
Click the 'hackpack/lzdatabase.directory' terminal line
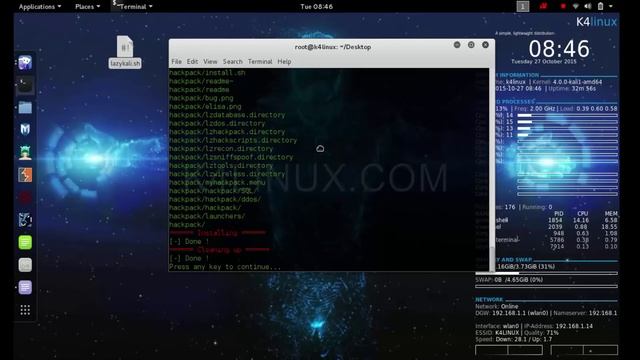point(227,115)
